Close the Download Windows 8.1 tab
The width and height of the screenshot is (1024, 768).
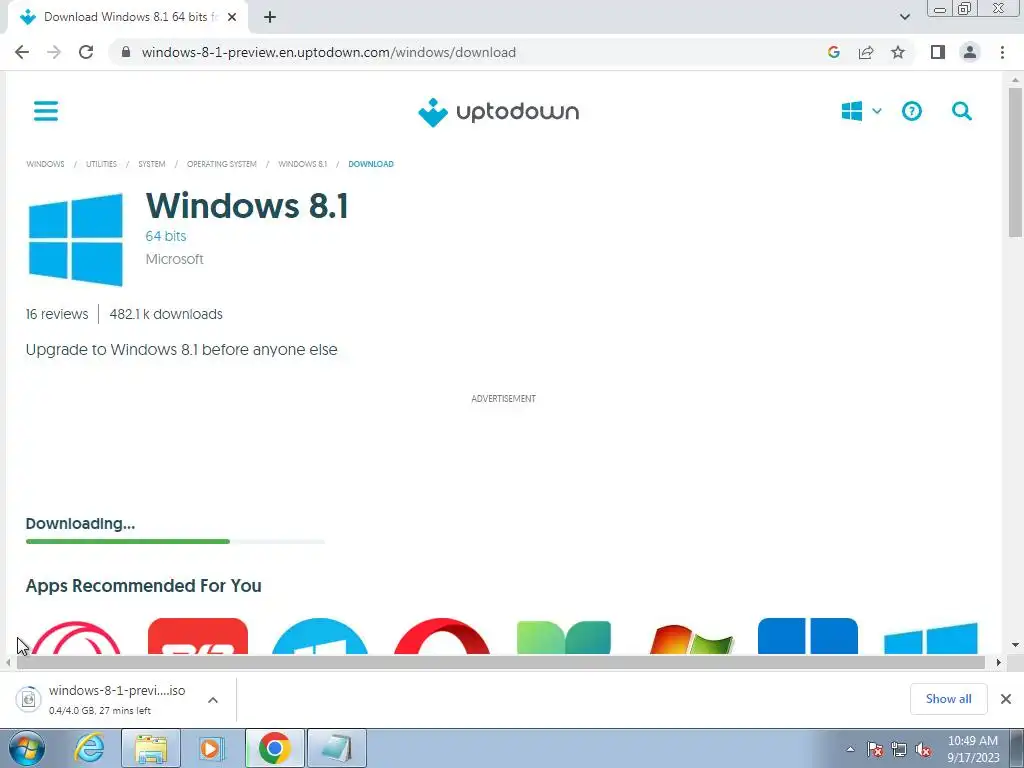[232, 17]
